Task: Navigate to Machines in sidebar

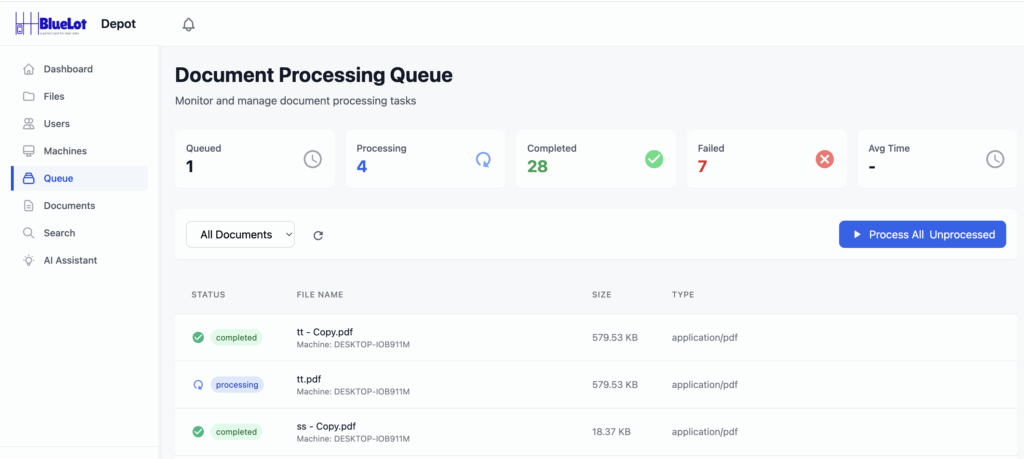Action: pyautogui.click(x=65, y=151)
